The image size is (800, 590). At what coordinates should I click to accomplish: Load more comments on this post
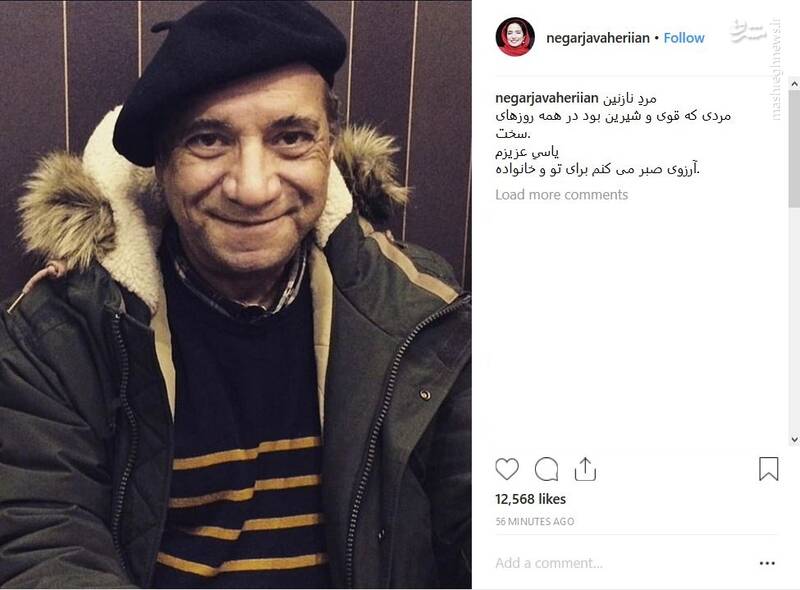pos(561,194)
